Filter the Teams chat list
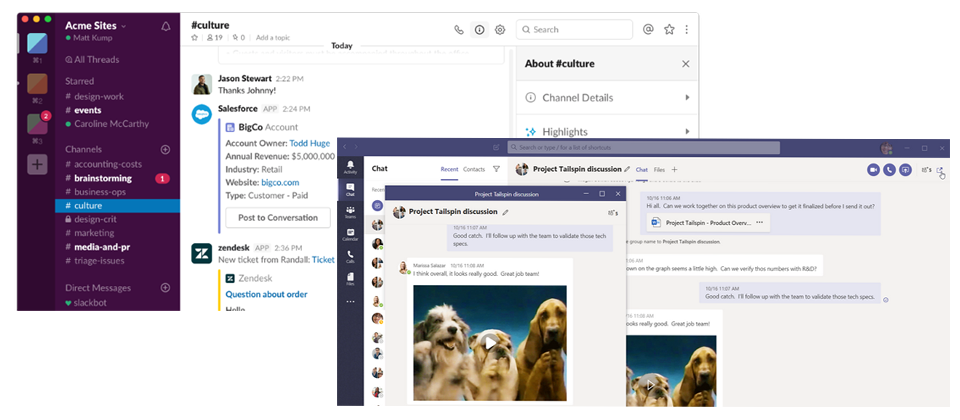Screen dimensions: 960x420 (496, 169)
